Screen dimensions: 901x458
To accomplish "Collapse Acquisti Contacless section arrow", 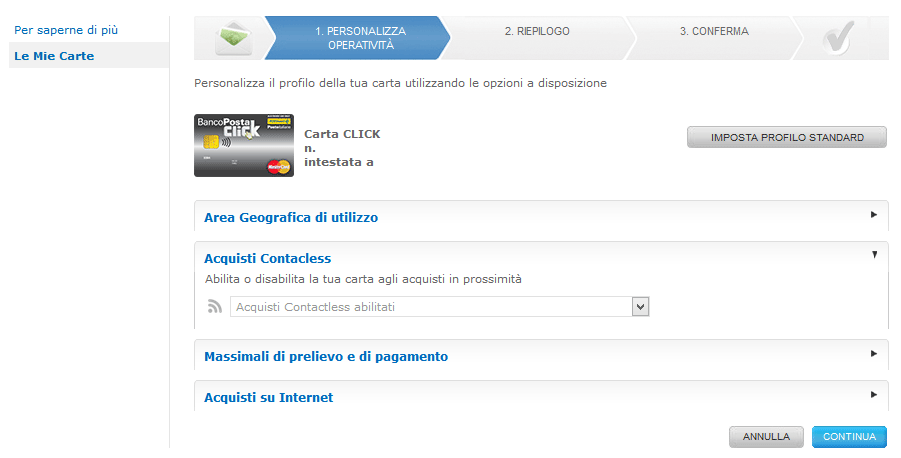I will [x=874, y=255].
